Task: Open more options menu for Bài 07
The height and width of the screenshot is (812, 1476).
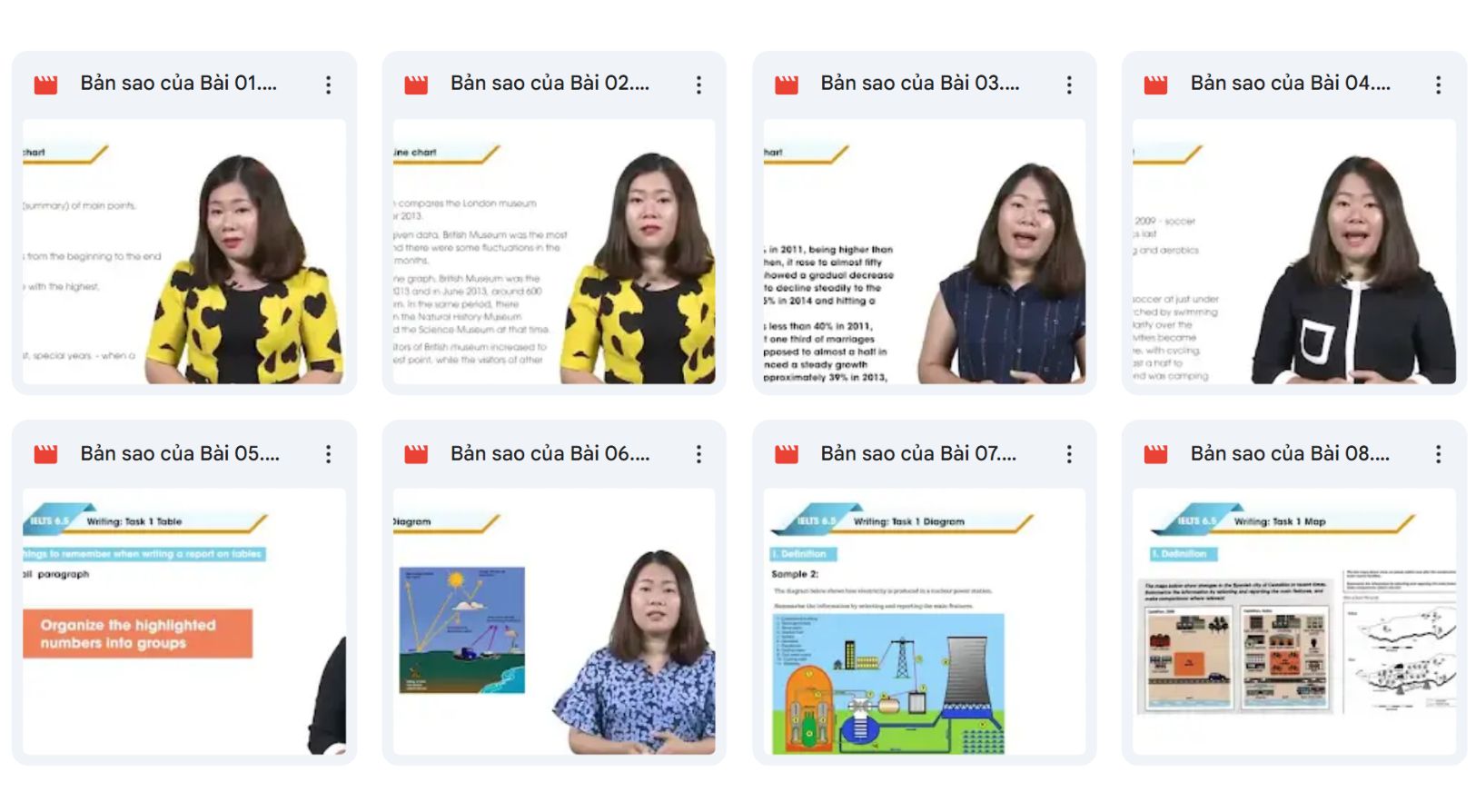Action: [x=1069, y=454]
